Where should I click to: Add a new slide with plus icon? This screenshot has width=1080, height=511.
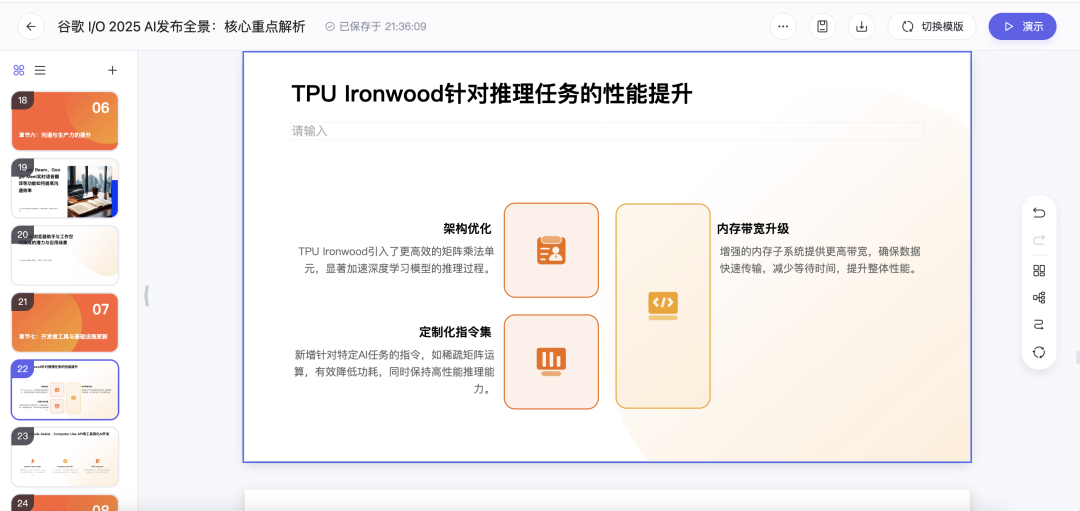point(113,70)
